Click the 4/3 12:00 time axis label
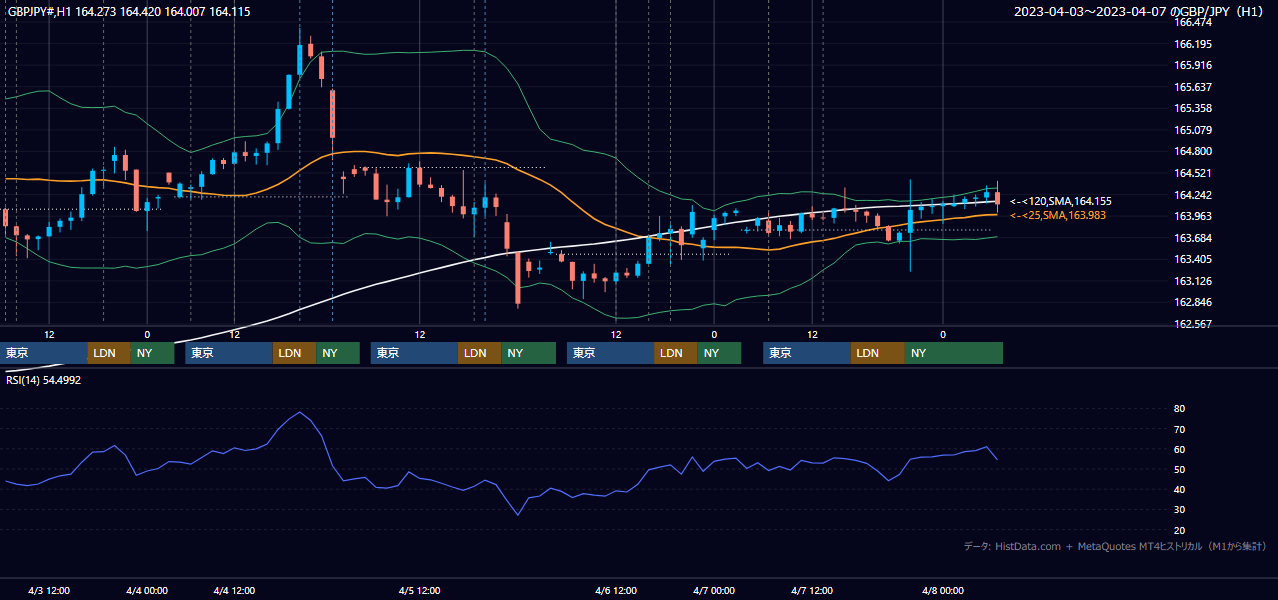The width and height of the screenshot is (1278, 600). 48,591
